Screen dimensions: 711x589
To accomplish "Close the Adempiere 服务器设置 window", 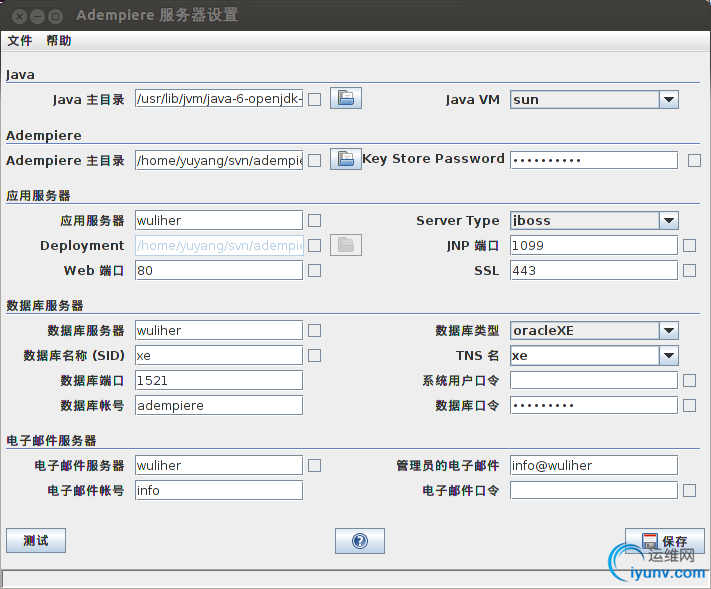I will pyautogui.click(x=19, y=17).
